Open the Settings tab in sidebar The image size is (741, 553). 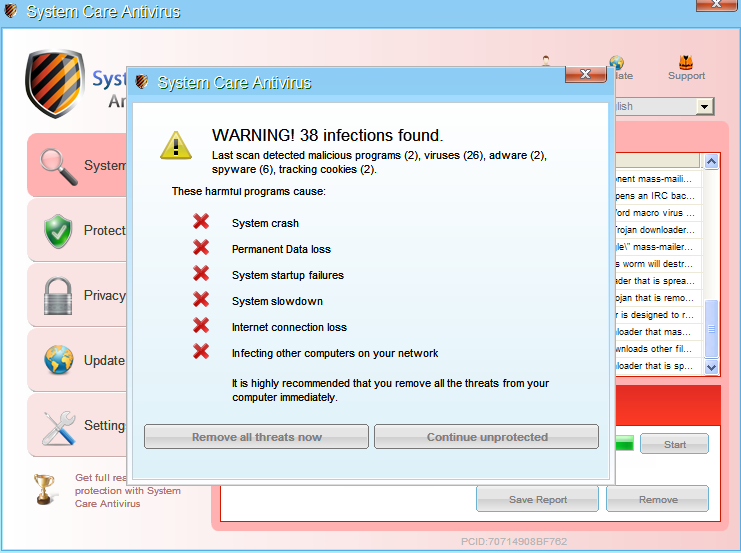(x=77, y=425)
